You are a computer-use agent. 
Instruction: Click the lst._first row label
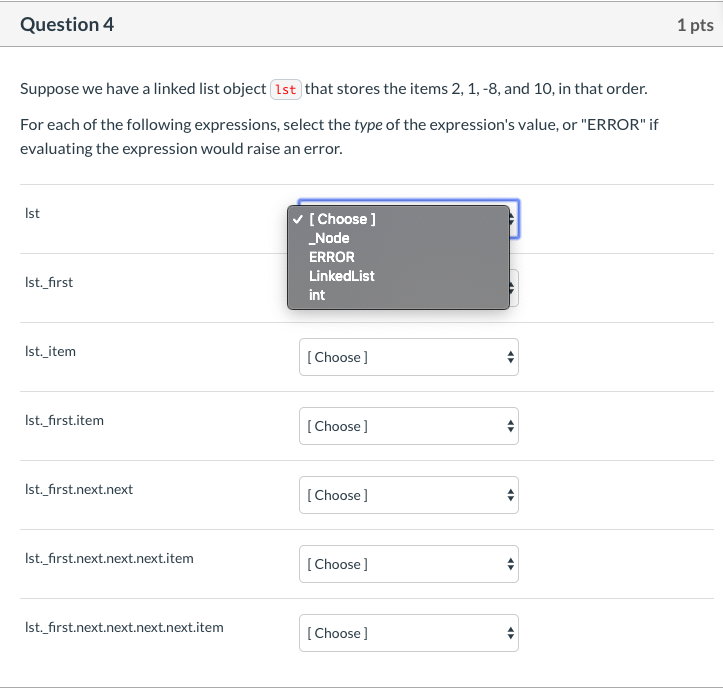[x=49, y=282]
